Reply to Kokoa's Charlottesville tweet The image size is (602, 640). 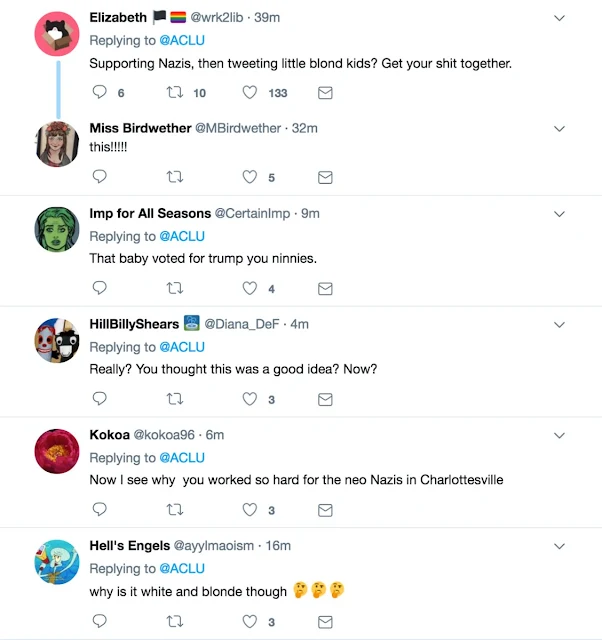pos(100,509)
